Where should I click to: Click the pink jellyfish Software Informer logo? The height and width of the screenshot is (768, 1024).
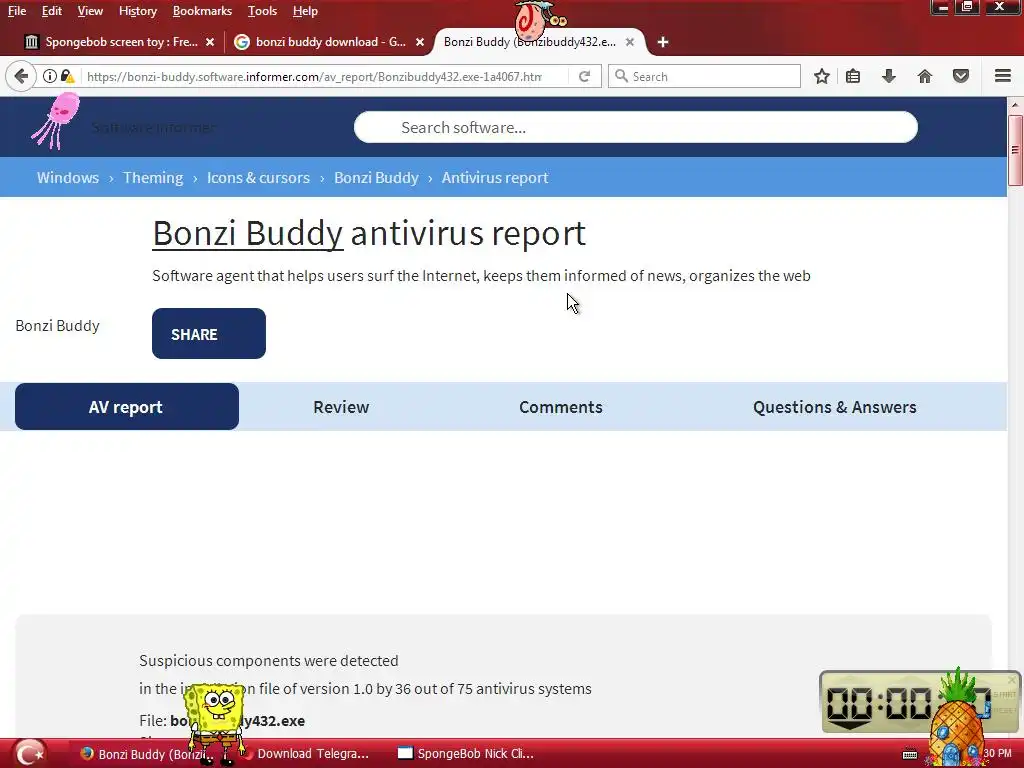coord(57,121)
